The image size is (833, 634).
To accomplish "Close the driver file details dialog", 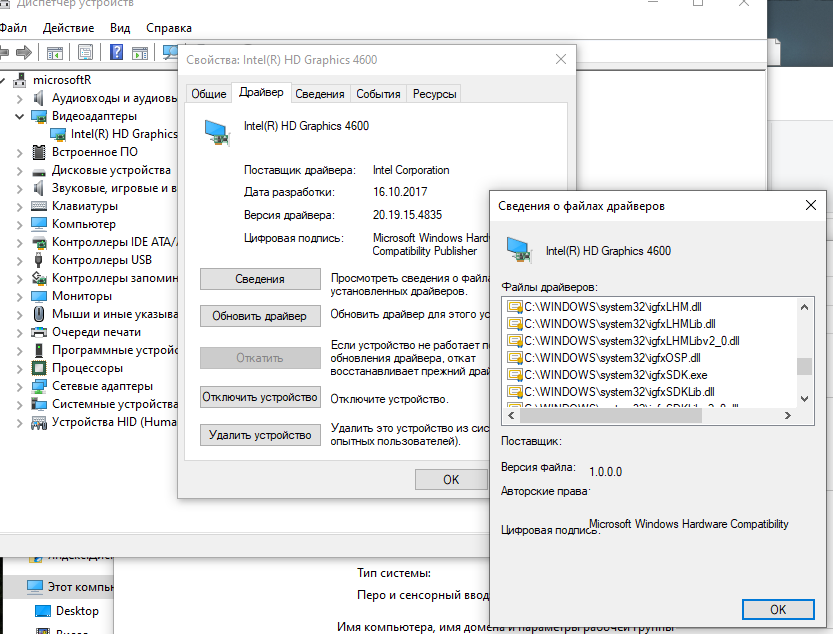I will [x=811, y=205].
